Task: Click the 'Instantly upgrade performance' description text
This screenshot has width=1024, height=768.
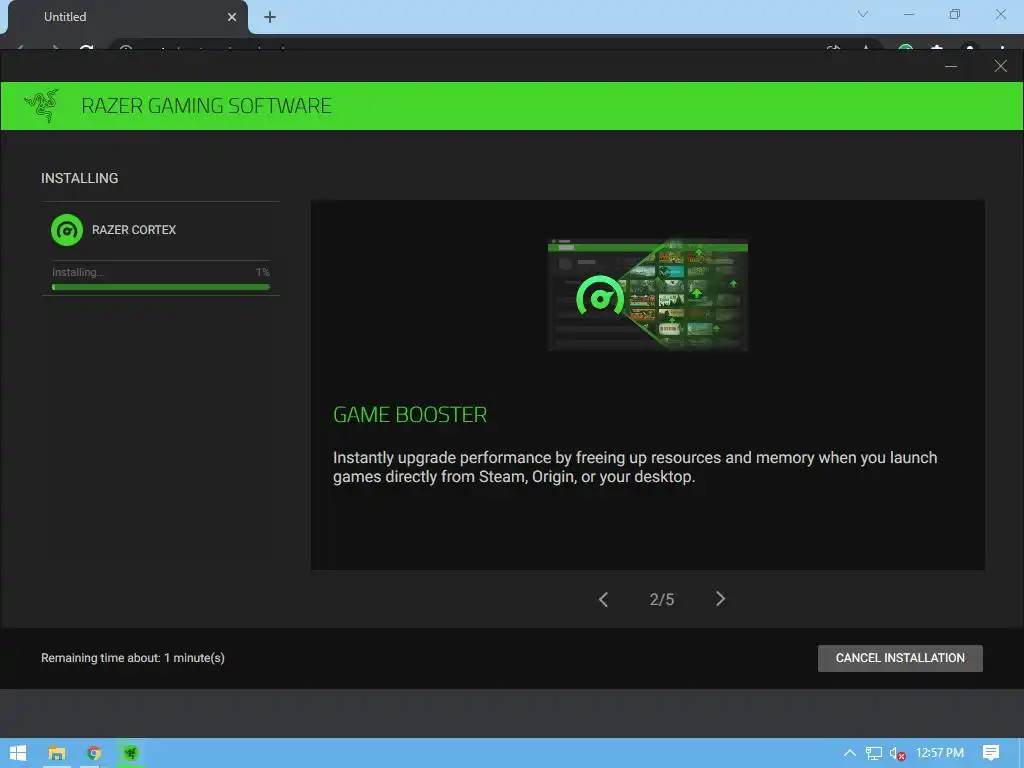Action: pos(635,467)
